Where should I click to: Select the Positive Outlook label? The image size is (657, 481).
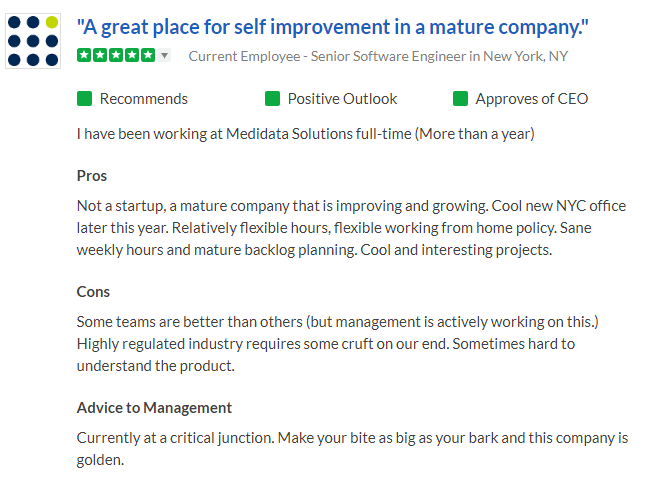click(x=342, y=99)
